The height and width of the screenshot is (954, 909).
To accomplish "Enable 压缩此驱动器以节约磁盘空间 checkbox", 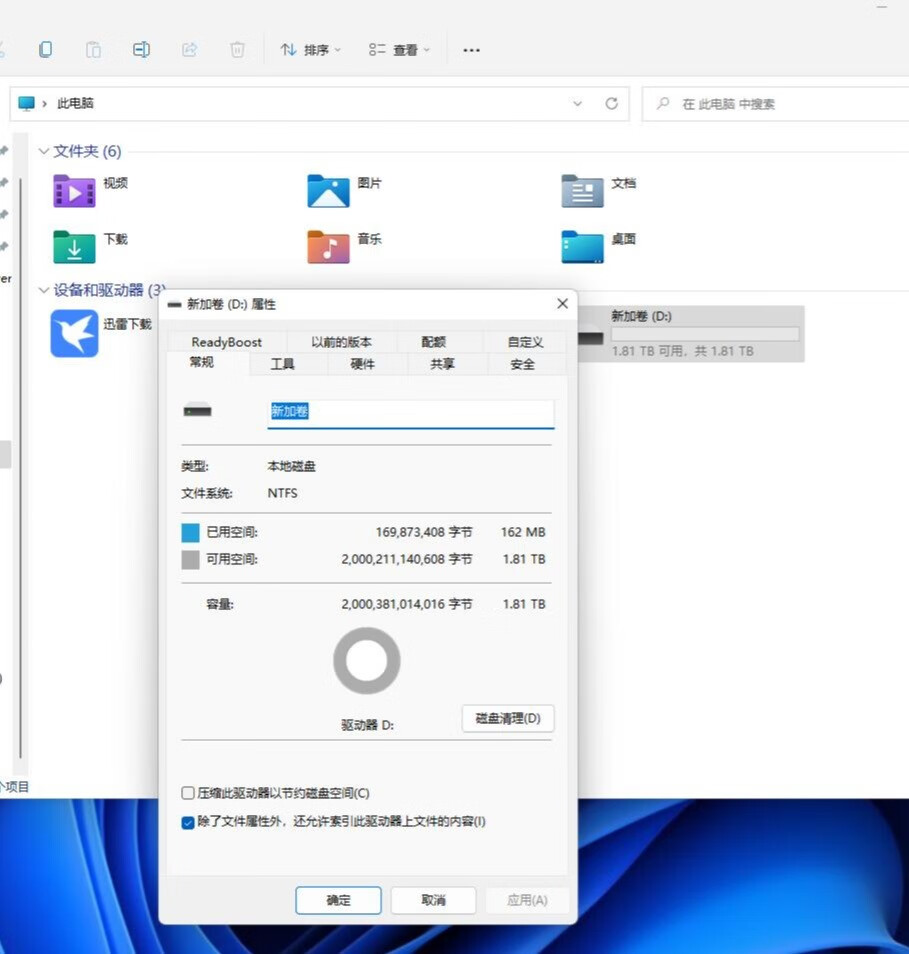I will click(x=188, y=793).
